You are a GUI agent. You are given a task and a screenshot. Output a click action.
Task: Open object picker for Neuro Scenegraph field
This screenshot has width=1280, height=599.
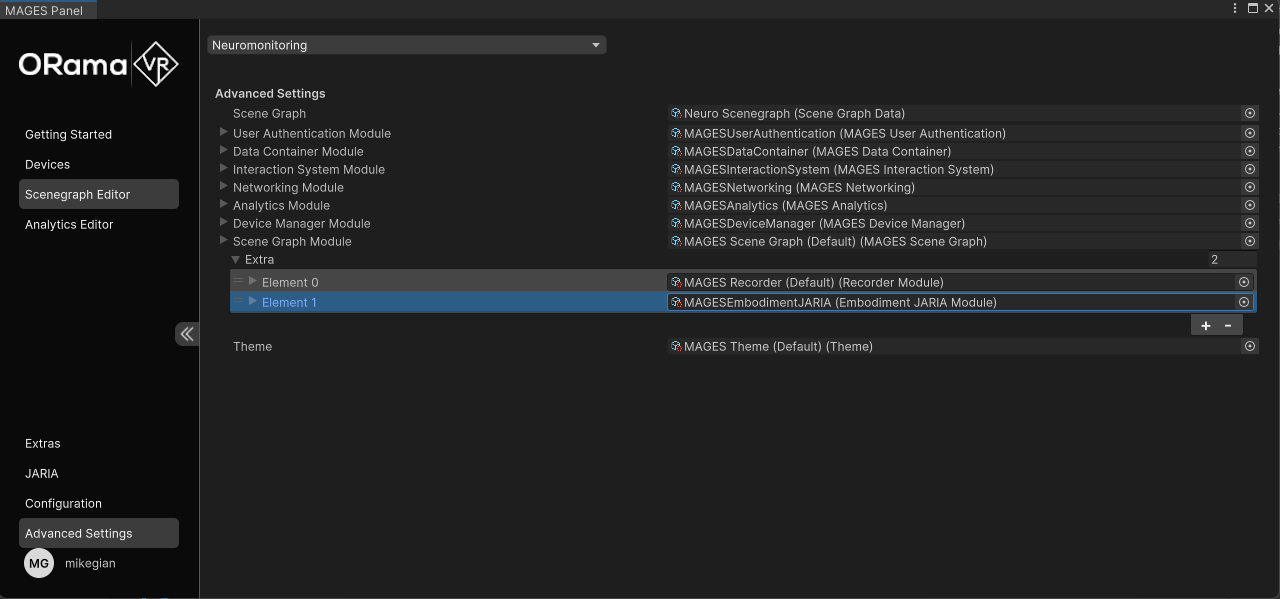(x=1249, y=114)
